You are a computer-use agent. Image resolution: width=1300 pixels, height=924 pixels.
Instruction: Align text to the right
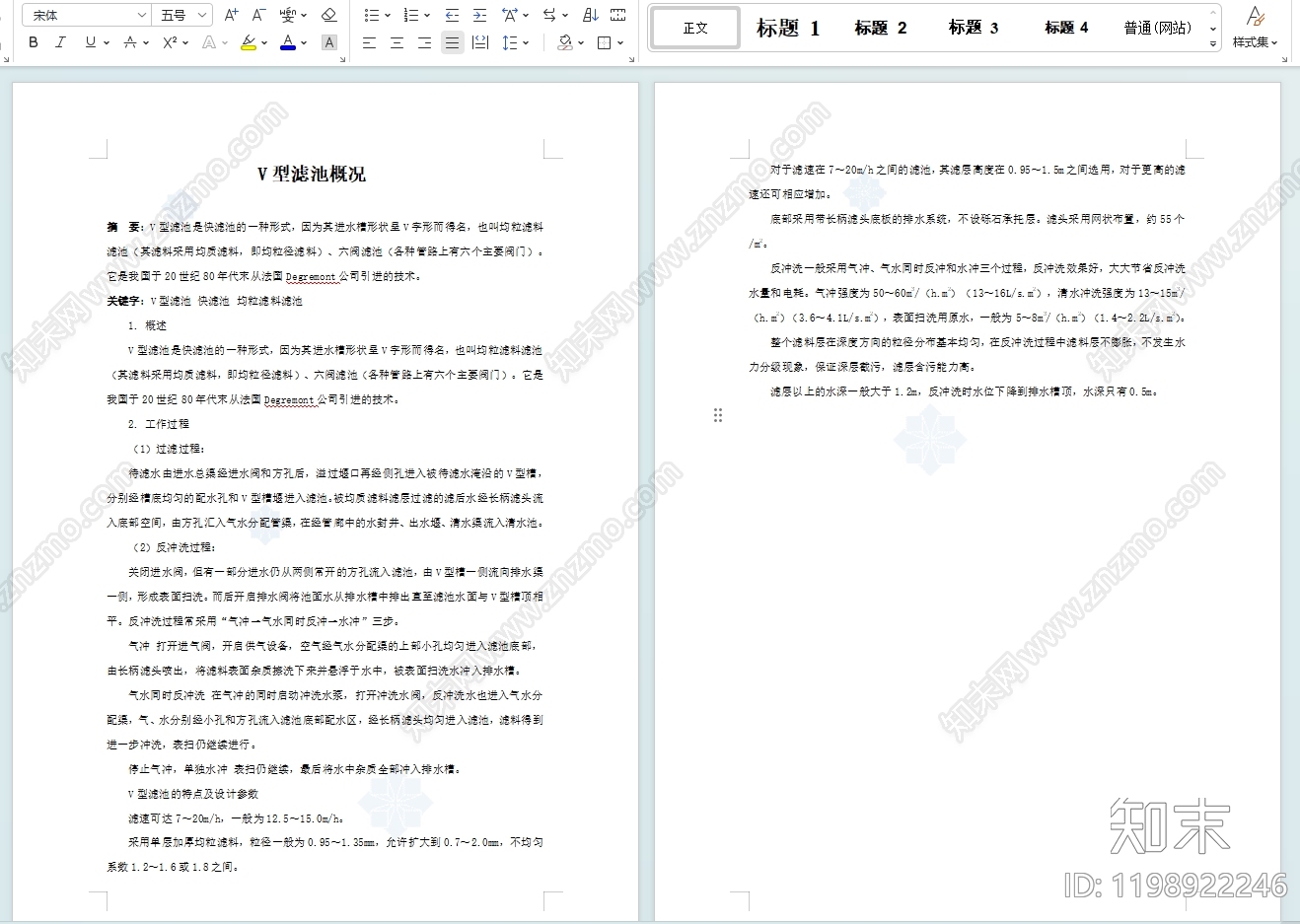coord(424,42)
